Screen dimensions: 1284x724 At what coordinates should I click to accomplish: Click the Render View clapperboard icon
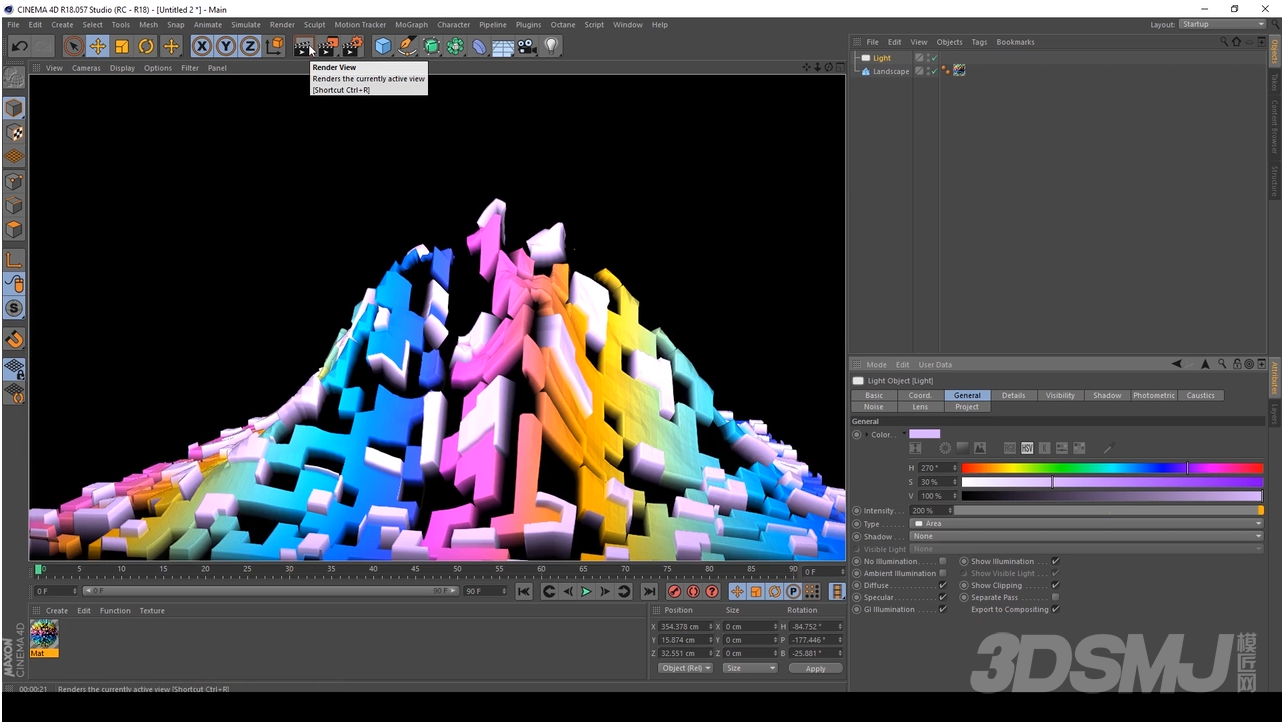(x=304, y=46)
